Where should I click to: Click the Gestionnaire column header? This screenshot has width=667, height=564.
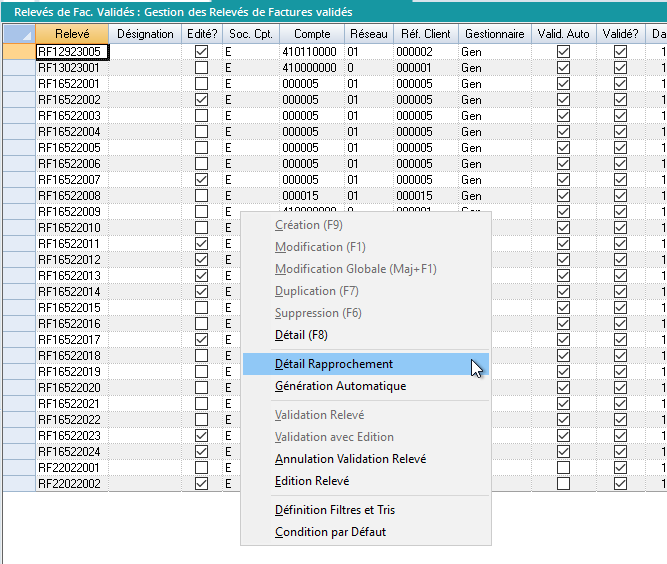pyautogui.click(x=493, y=34)
